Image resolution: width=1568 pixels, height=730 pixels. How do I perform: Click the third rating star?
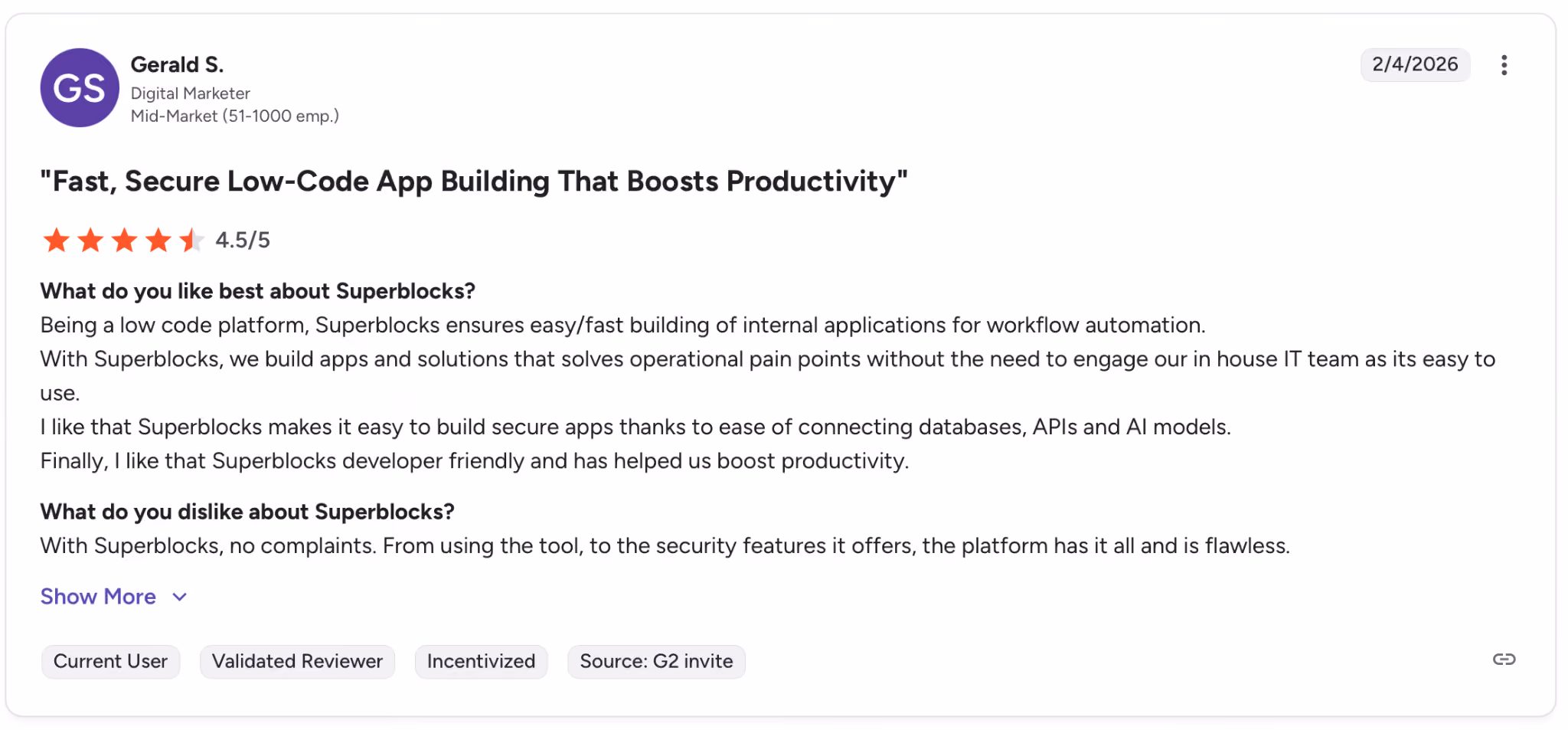(124, 241)
